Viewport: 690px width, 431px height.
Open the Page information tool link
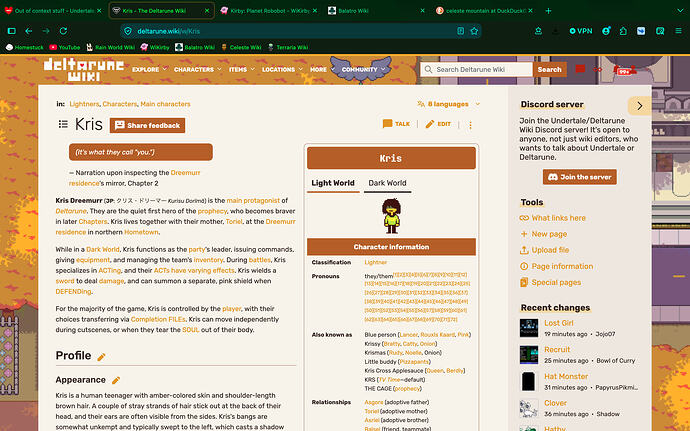point(556,266)
